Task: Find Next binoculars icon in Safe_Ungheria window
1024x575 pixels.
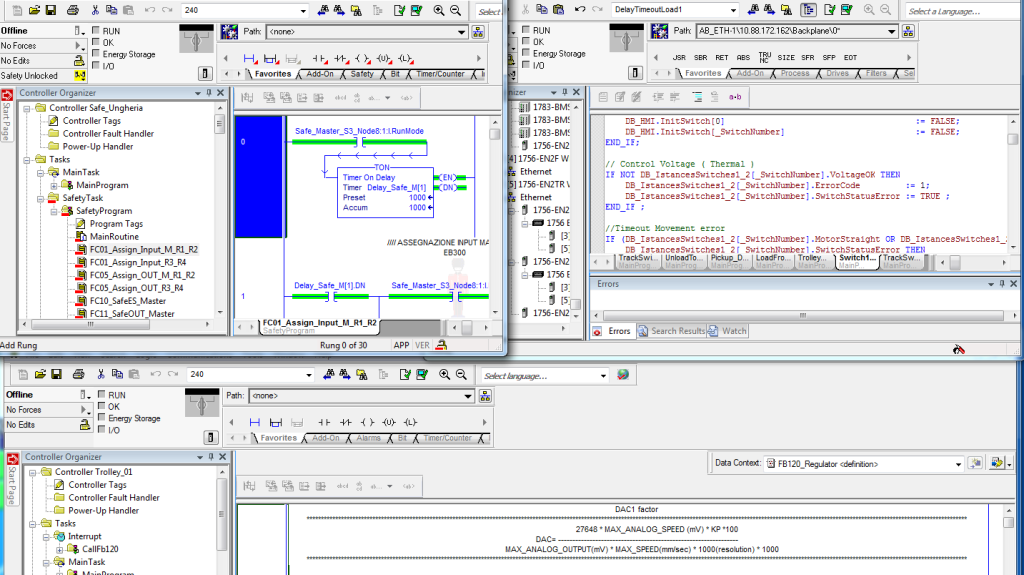Action: [339, 10]
